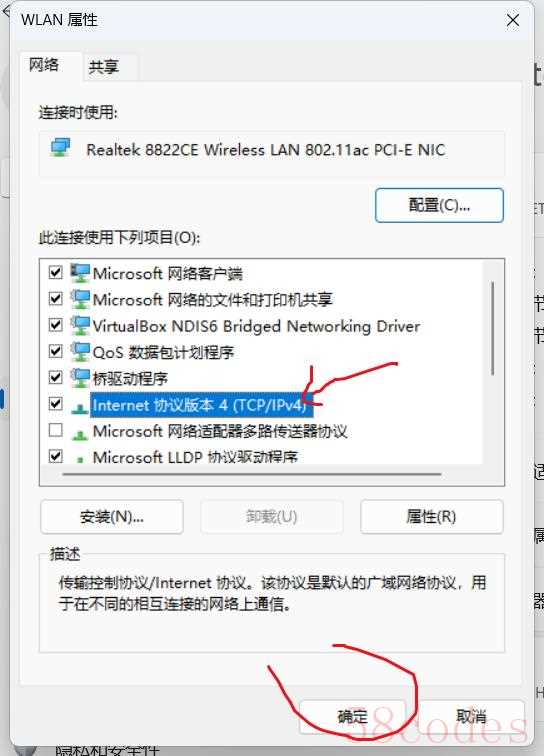
Task: Enable Microsoft 网络适配器多路传送器协议 checkbox
Action: 56,430
